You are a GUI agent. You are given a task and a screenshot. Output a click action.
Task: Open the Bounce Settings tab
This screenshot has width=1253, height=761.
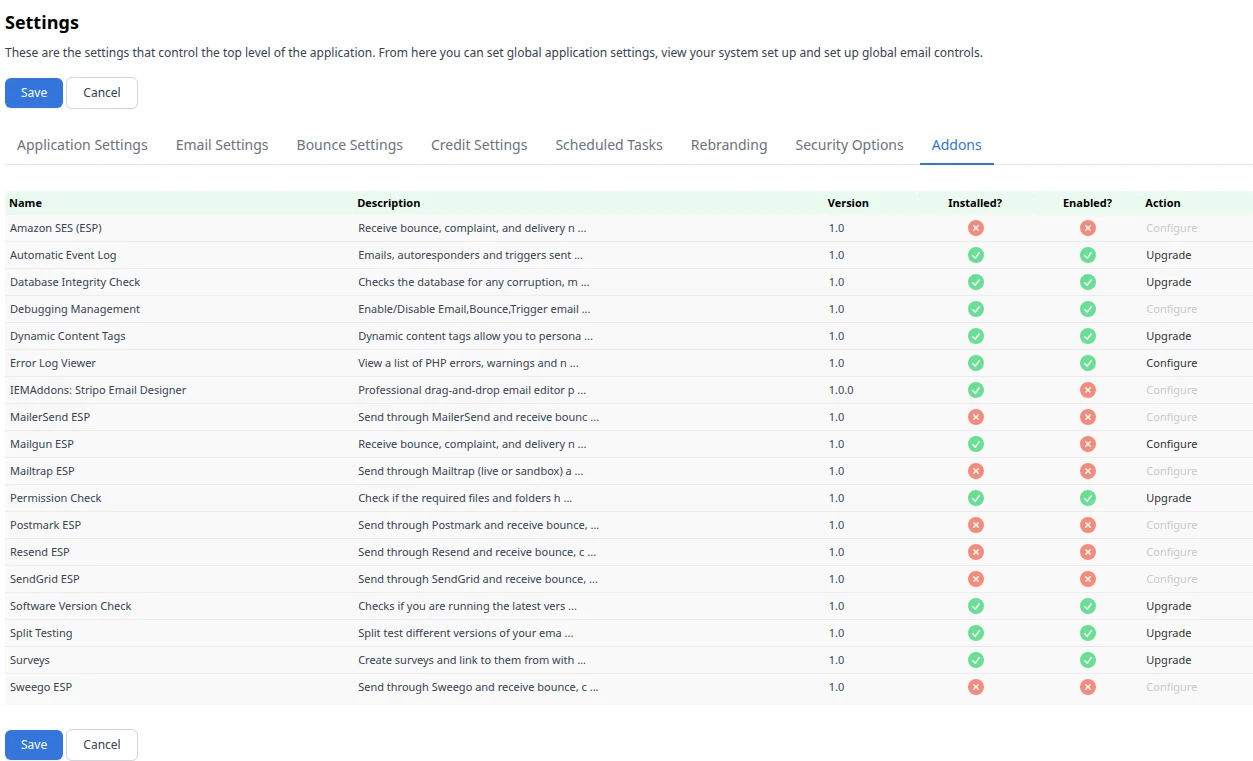350,145
